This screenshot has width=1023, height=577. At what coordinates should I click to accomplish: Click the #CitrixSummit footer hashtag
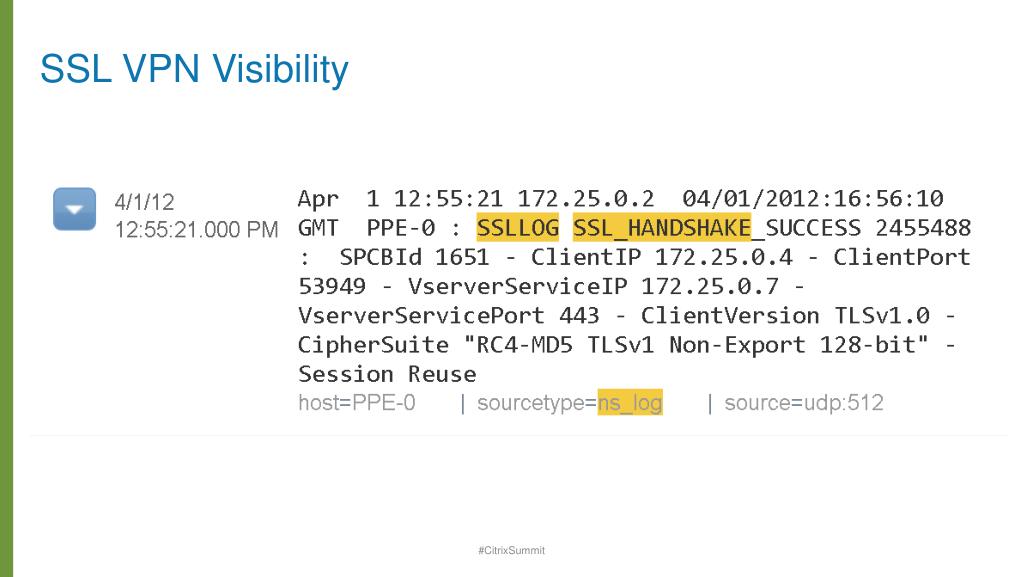pos(512,550)
